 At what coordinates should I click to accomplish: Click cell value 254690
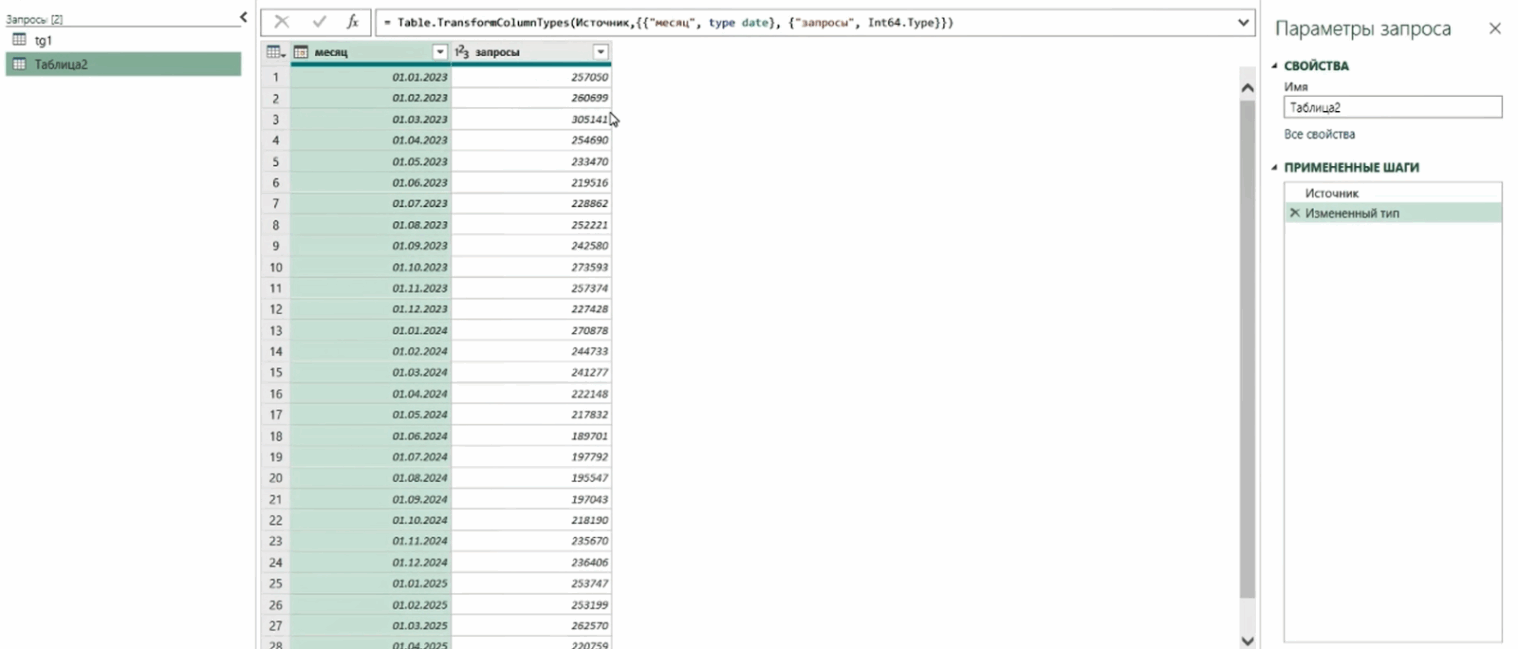point(531,140)
